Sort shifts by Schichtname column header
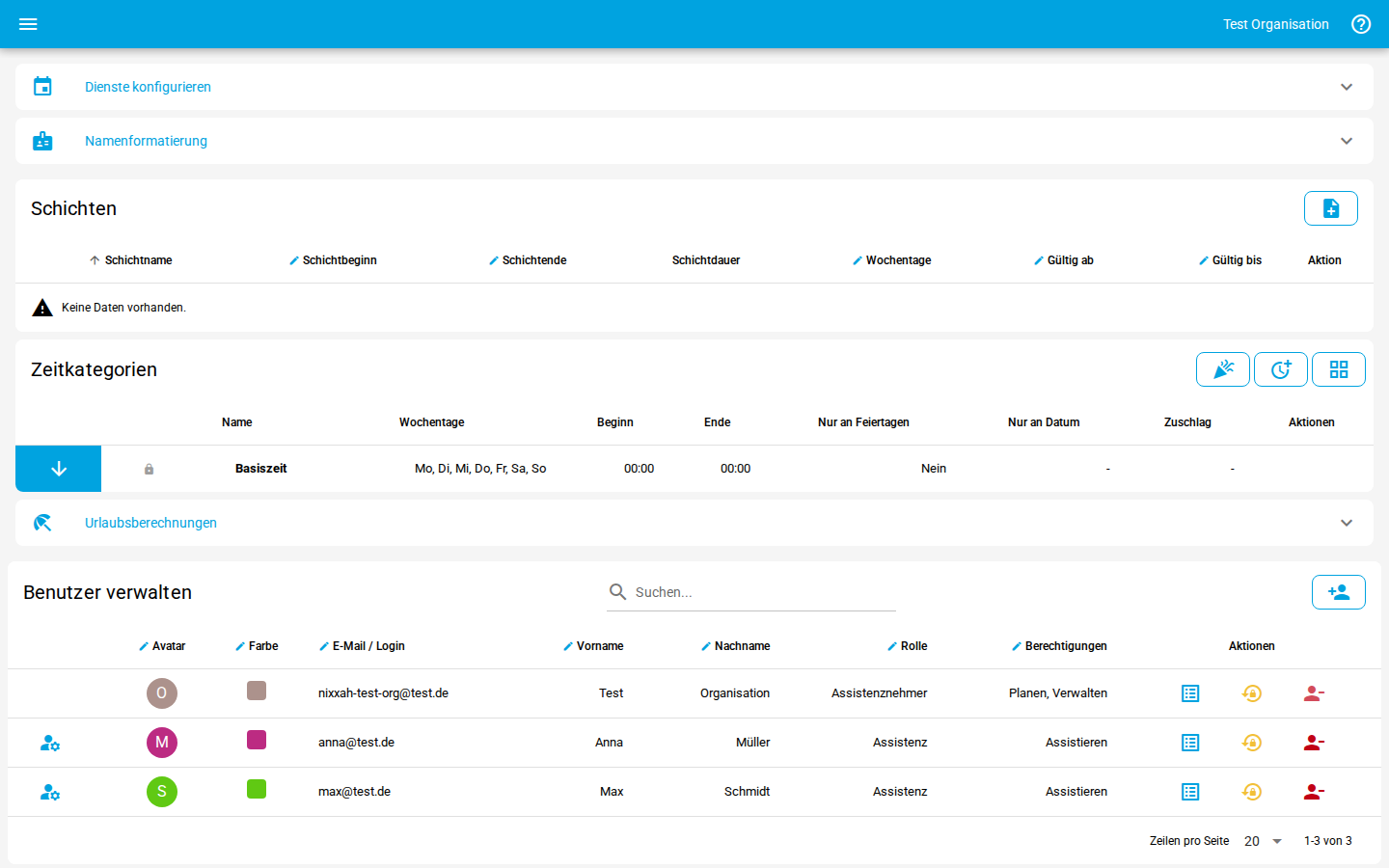1389x868 pixels. coord(138,260)
